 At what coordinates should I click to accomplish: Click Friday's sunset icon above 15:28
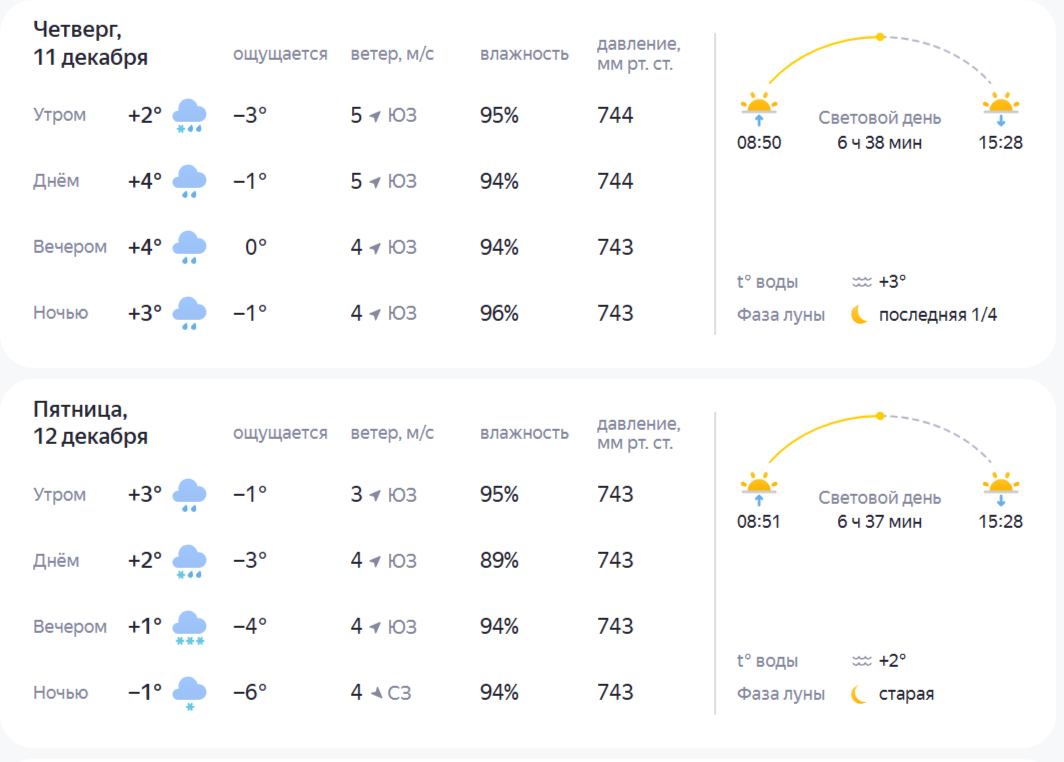point(1001,486)
